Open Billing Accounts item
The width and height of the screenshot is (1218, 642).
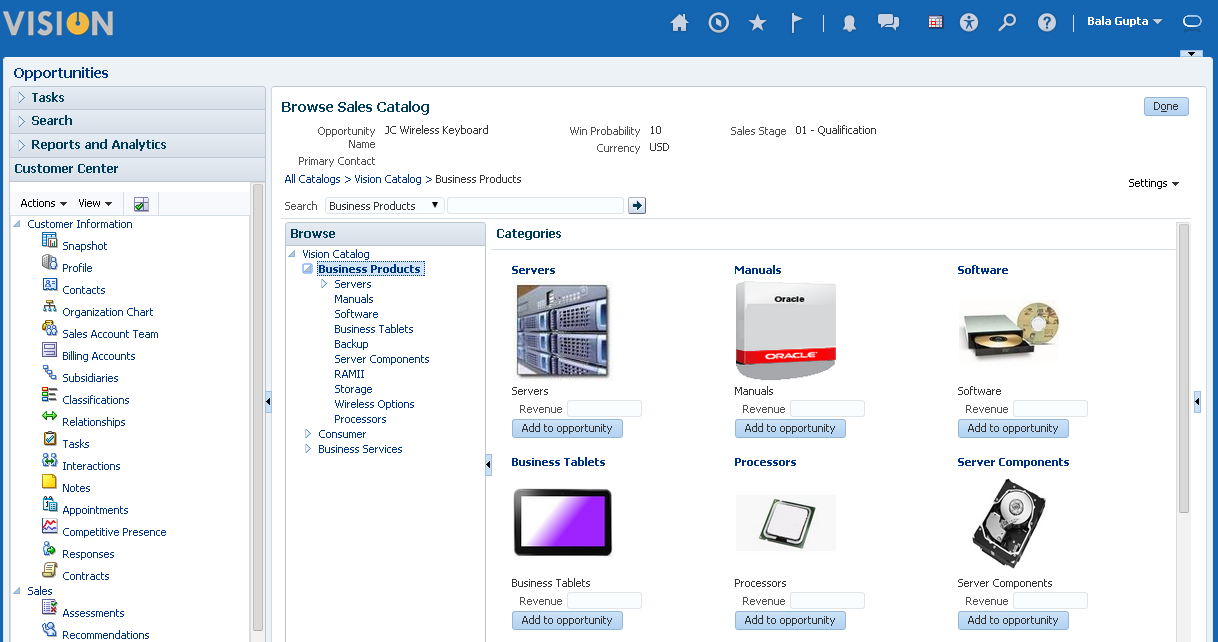pyautogui.click(x=98, y=356)
